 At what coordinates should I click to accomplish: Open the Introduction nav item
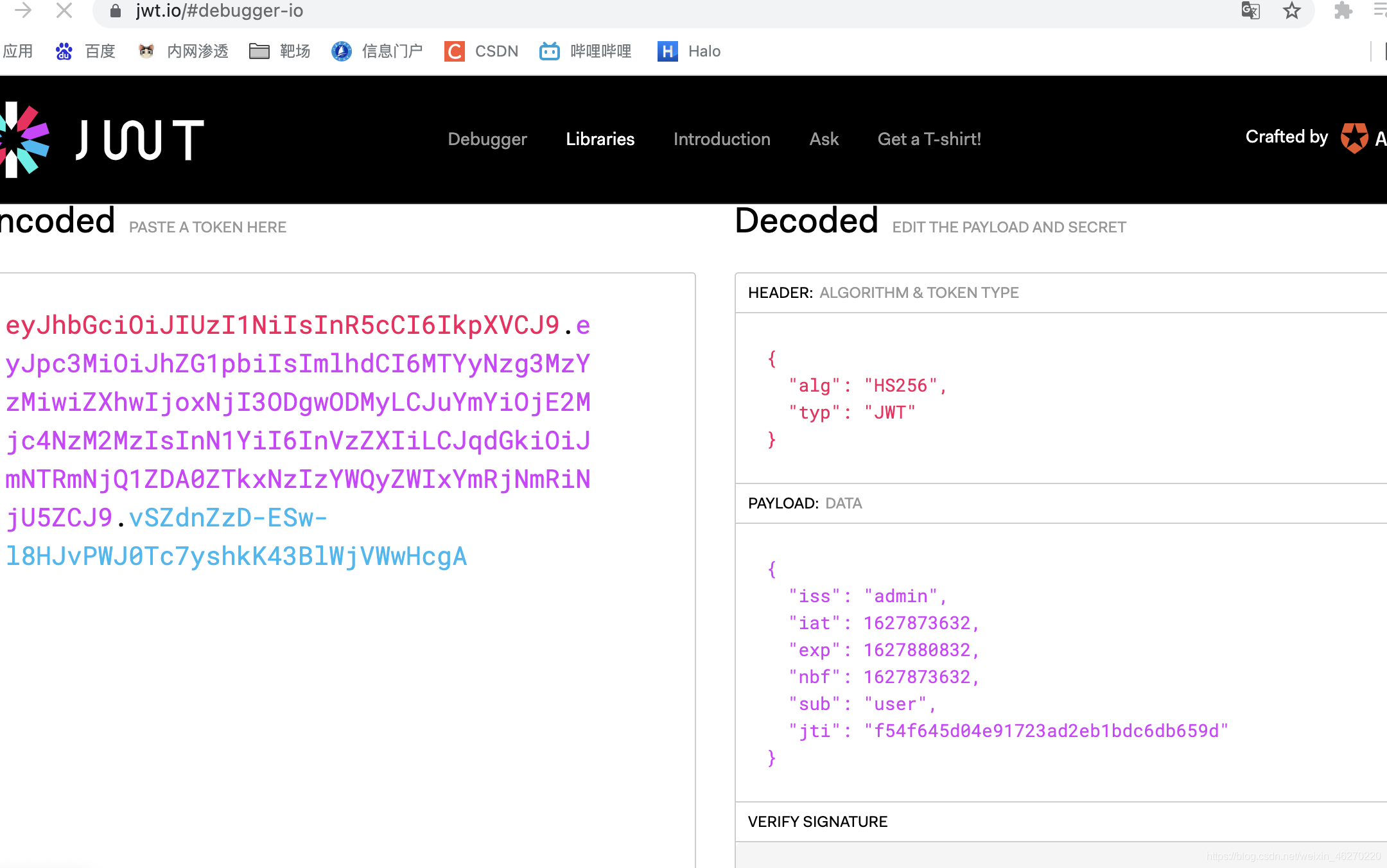coord(722,139)
